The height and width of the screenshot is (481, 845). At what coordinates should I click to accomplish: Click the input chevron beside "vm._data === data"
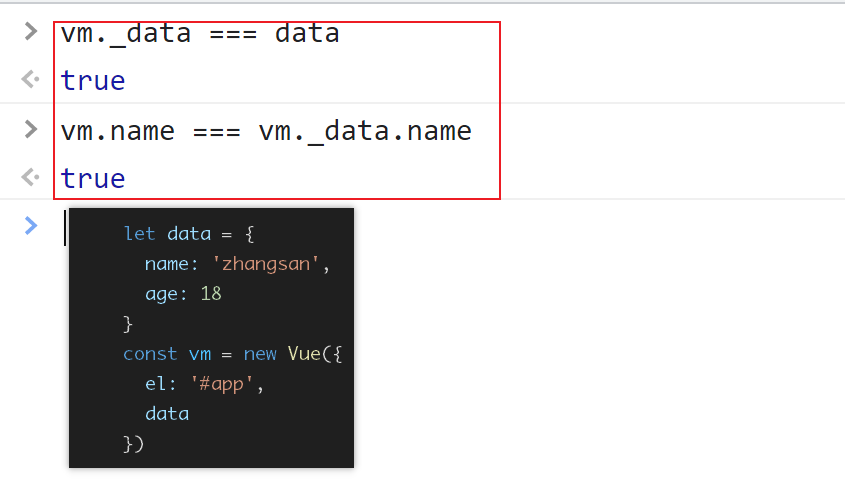point(31,33)
